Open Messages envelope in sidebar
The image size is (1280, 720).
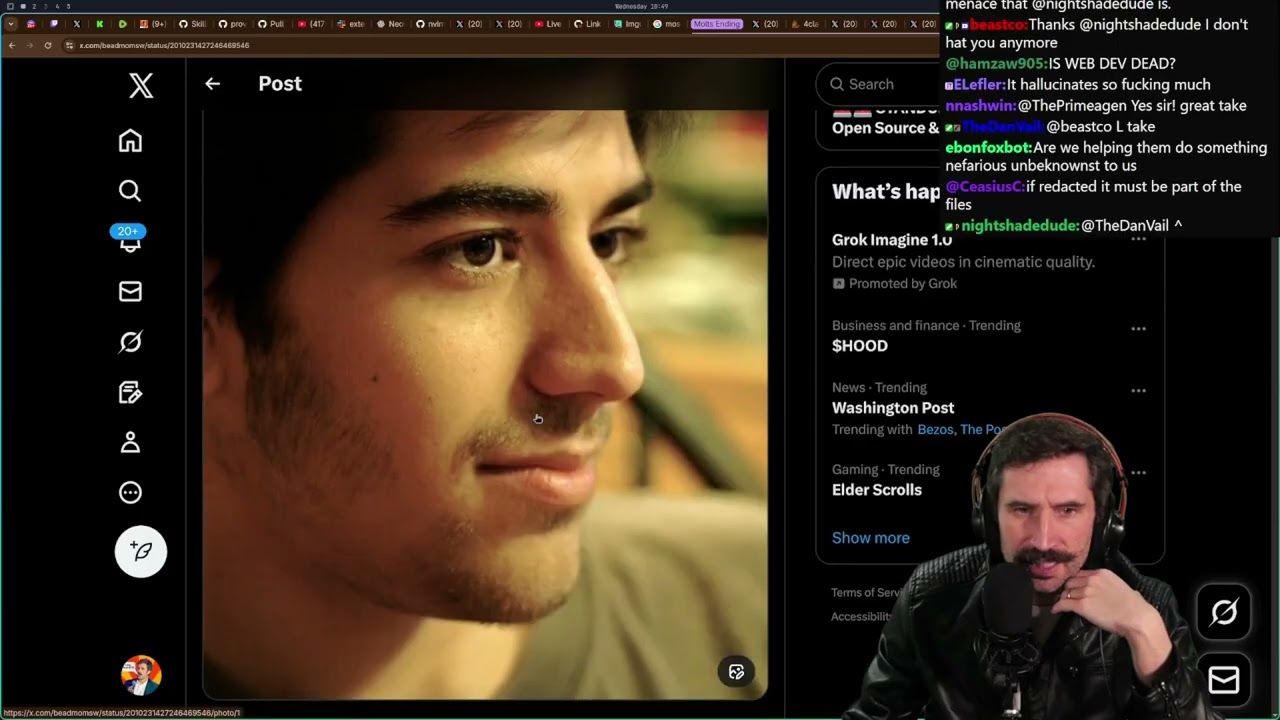130,291
